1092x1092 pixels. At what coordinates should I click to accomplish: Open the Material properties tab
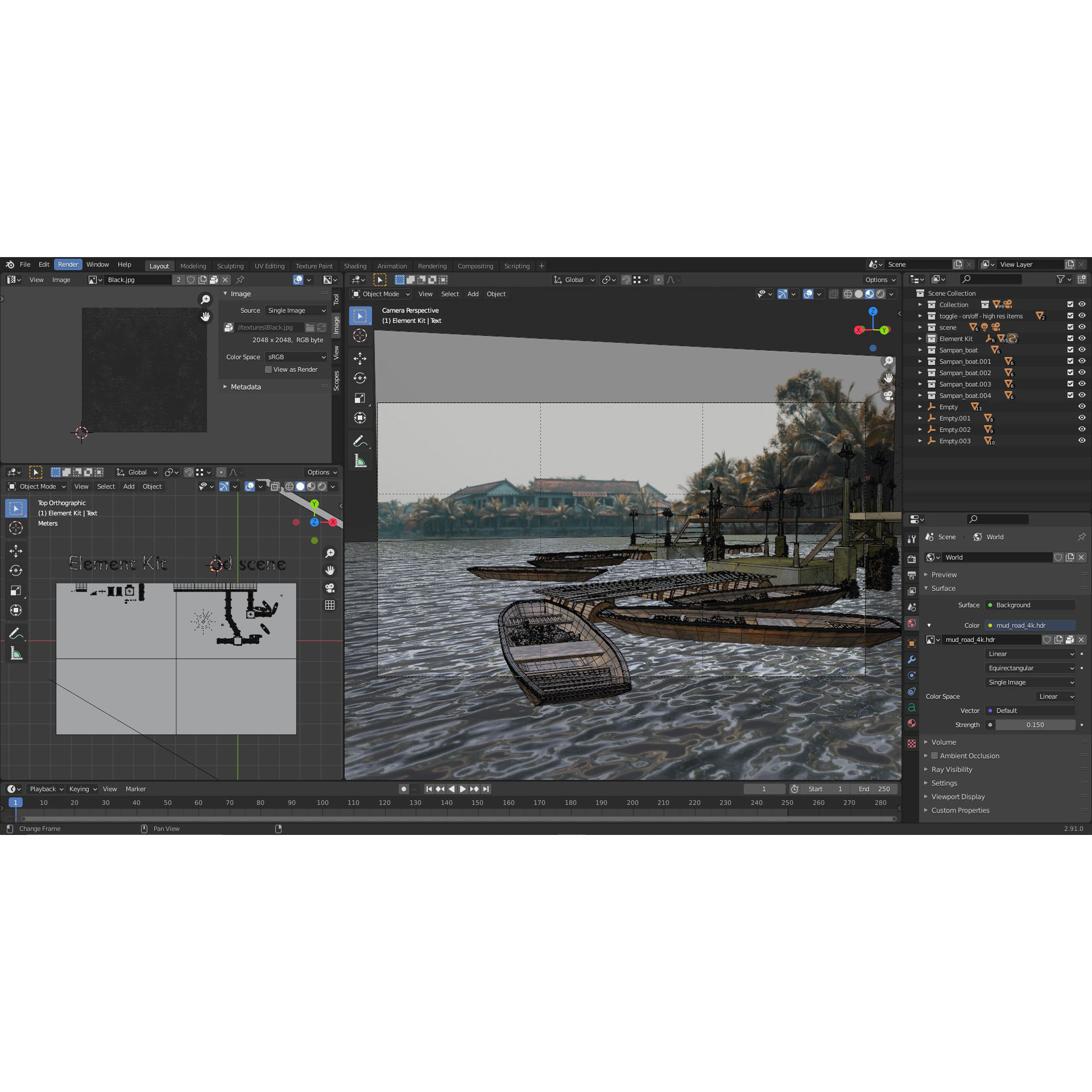pos(912,723)
